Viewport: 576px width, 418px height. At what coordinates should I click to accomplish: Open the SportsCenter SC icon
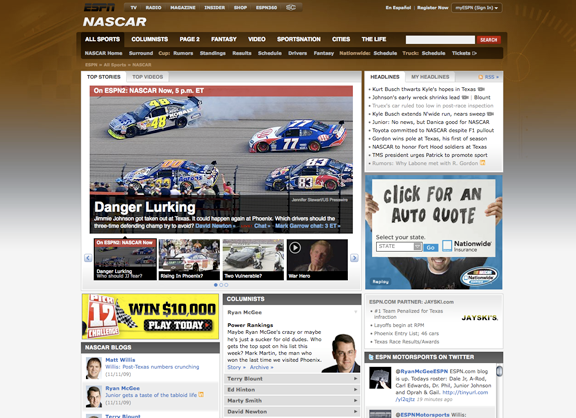click(291, 7)
